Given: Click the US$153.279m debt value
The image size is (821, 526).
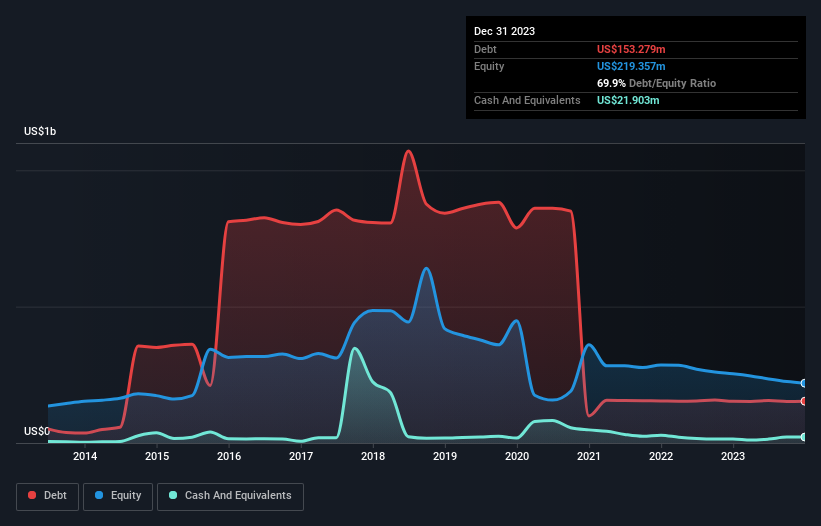Looking at the screenshot, I should [631, 49].
